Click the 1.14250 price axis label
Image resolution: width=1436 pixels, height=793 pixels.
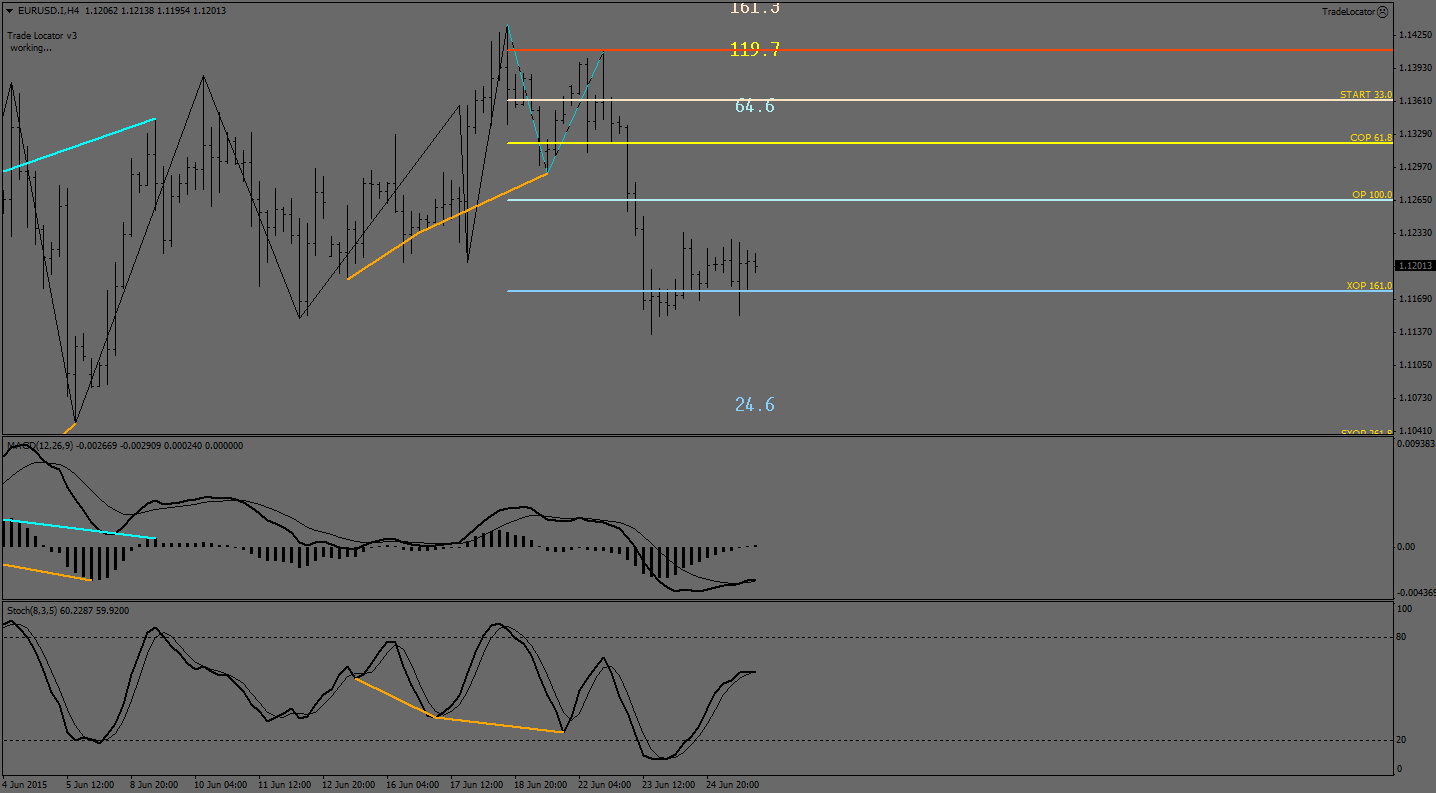click(x=1415, y=35)
